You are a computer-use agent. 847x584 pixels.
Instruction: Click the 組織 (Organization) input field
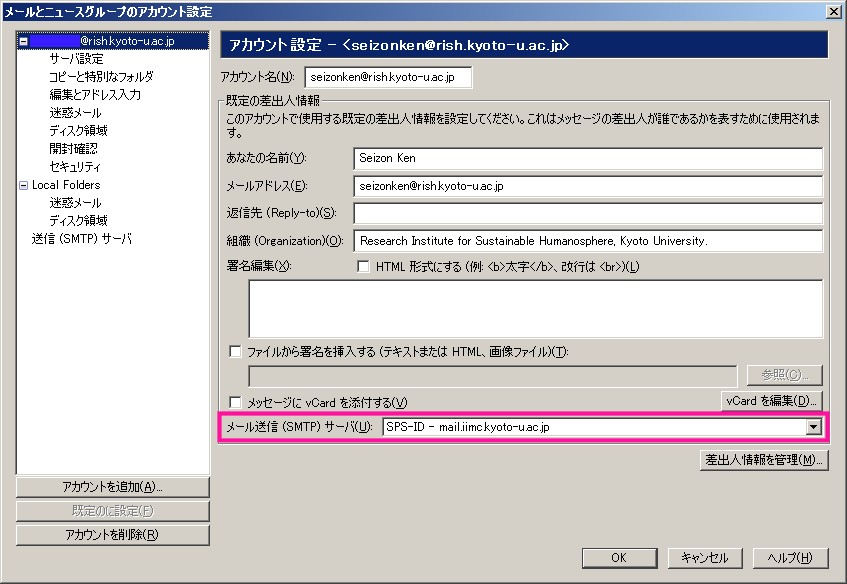click(588, 241)
